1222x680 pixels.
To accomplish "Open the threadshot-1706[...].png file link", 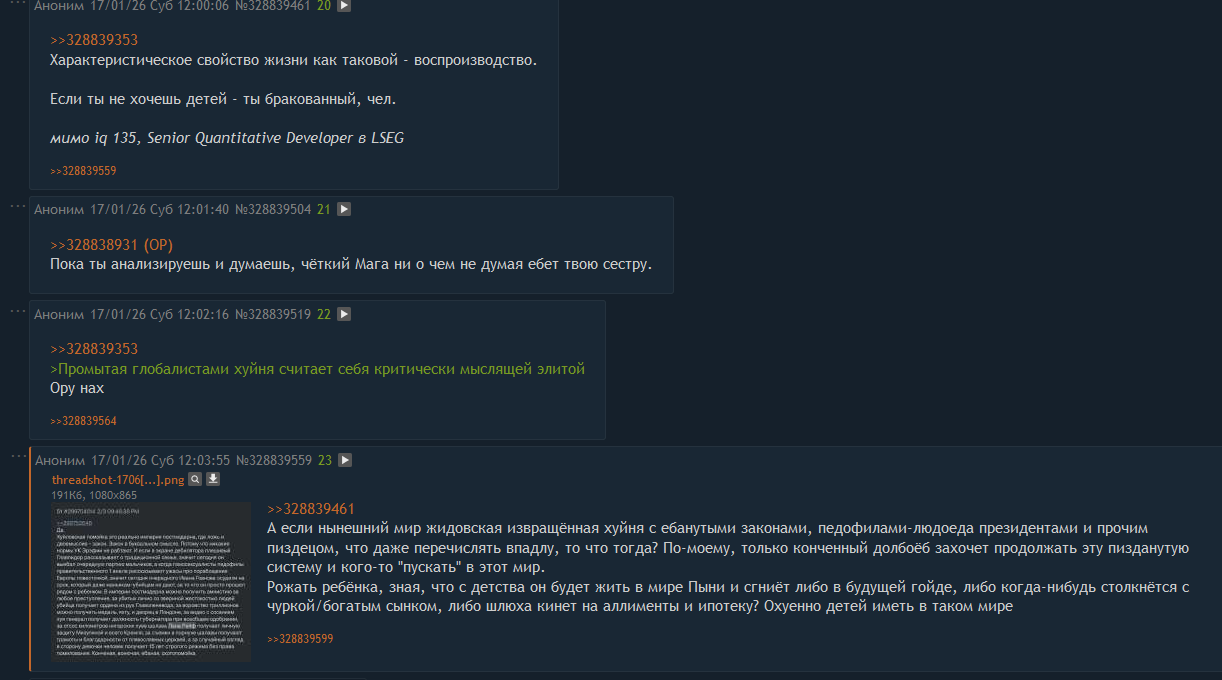I will [x=118, y=480].
